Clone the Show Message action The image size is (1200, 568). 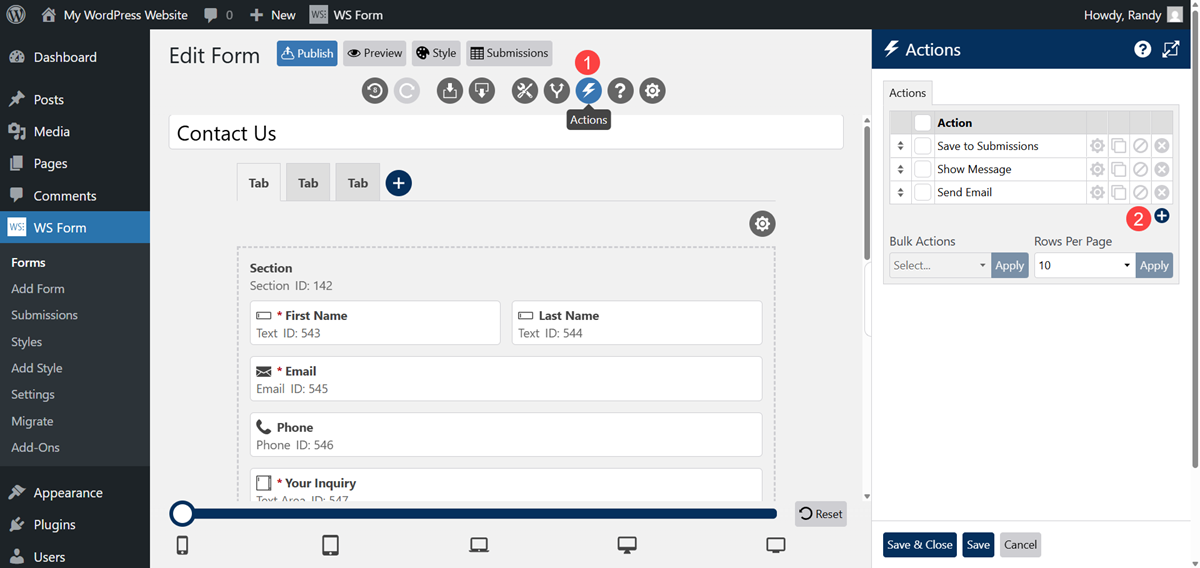[x=1119, y=170]
